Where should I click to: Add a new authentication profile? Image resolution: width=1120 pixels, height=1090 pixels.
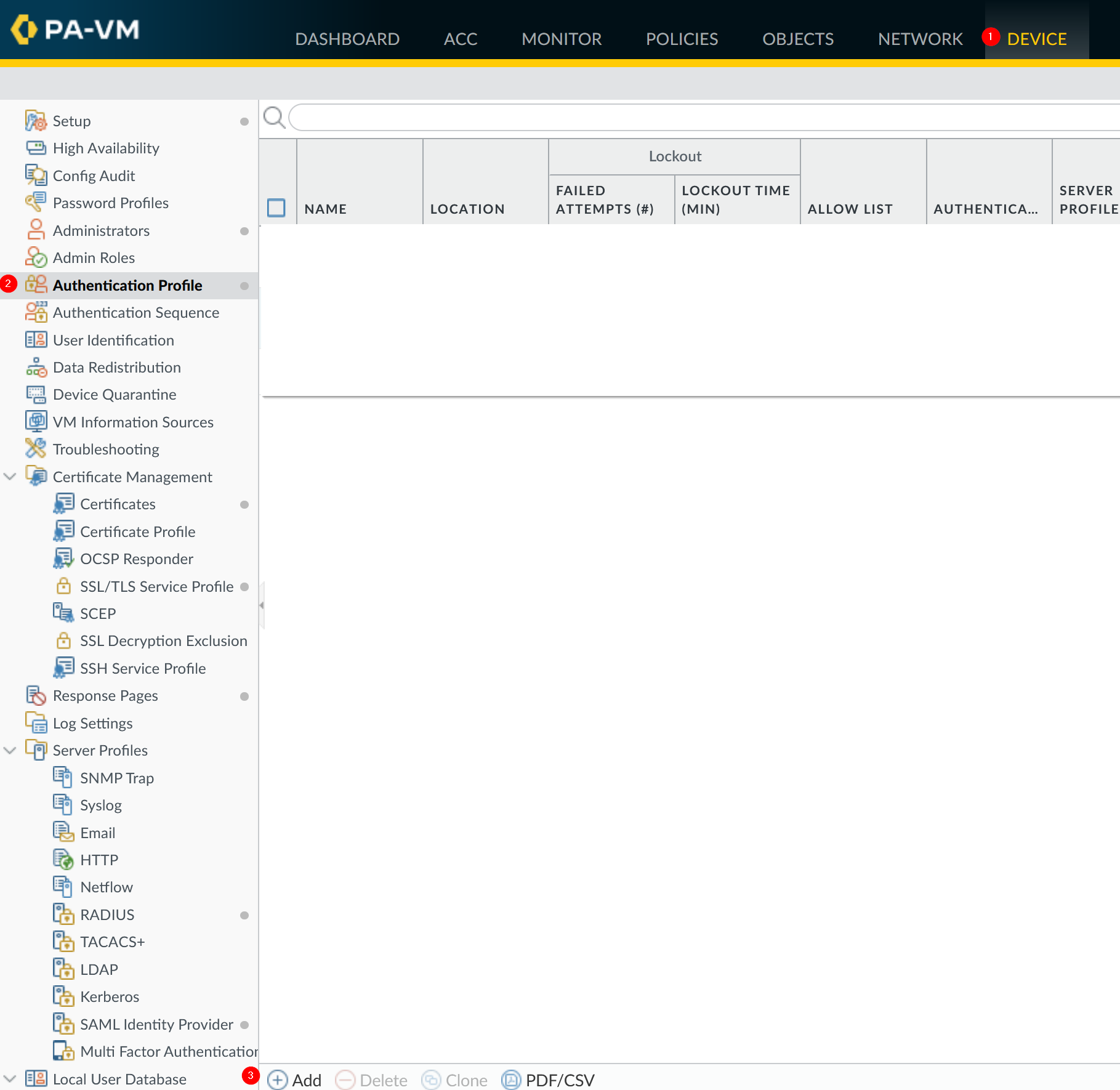tap(295, 1080)
